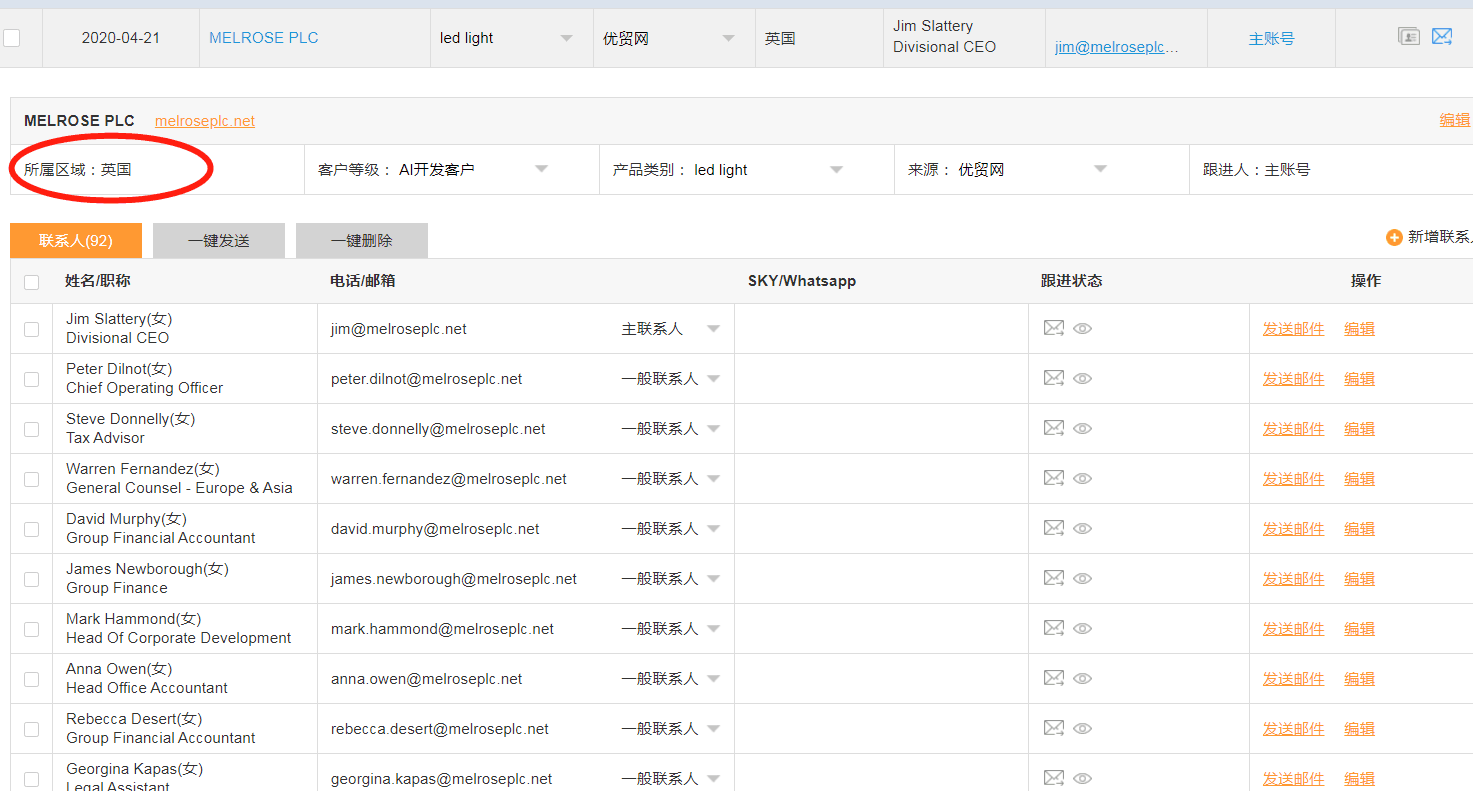
Task: Click eye view icon for Rebecca Desert
Action: tap(1082, 728)
